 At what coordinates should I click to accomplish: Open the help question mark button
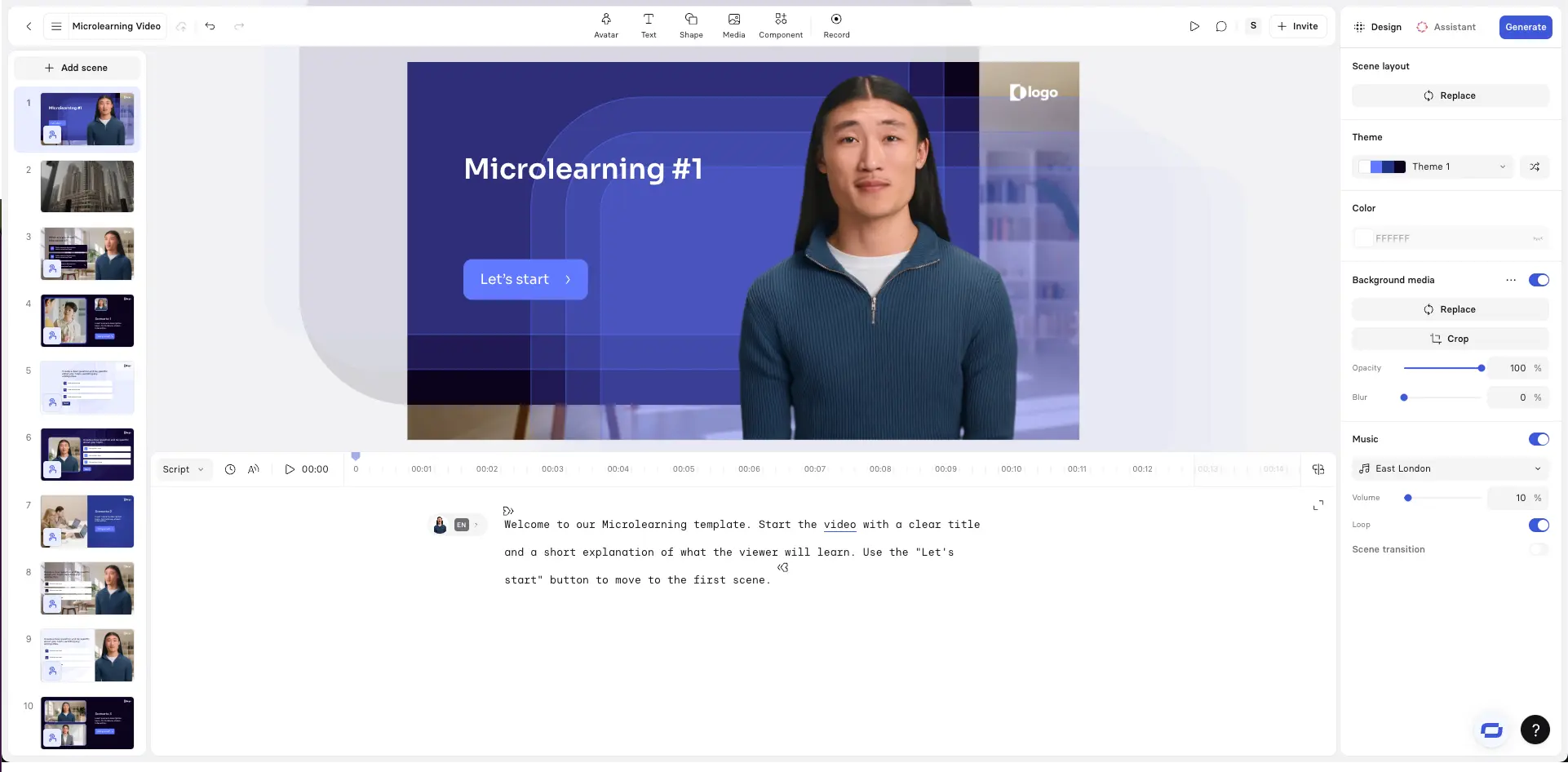[1535, 730]
